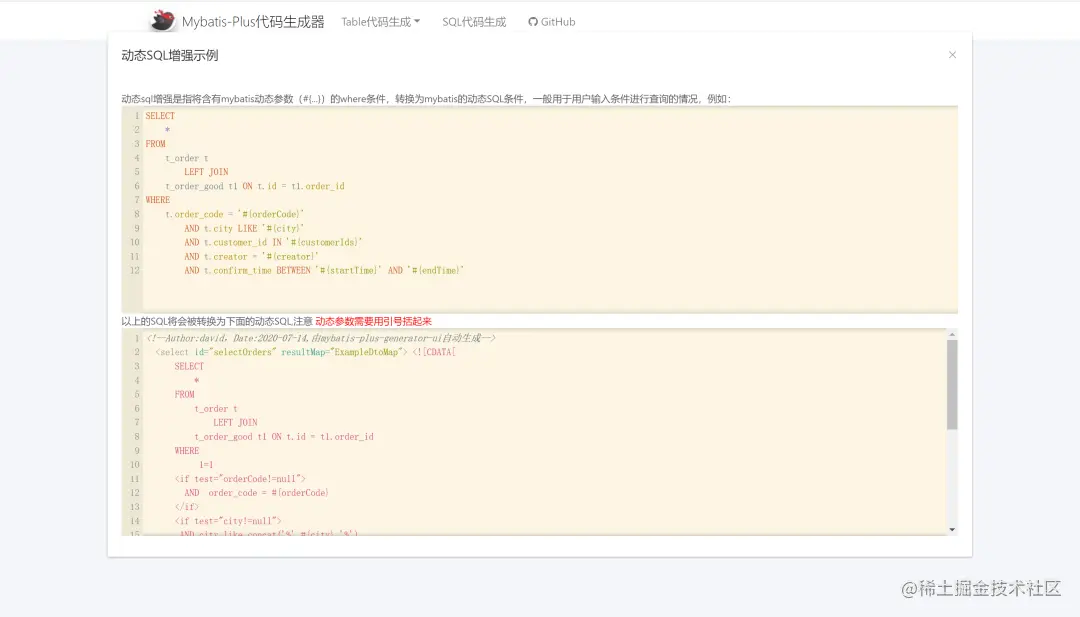Click the red 动态参数需要用引号括起来 note

[x=373, y=321]
